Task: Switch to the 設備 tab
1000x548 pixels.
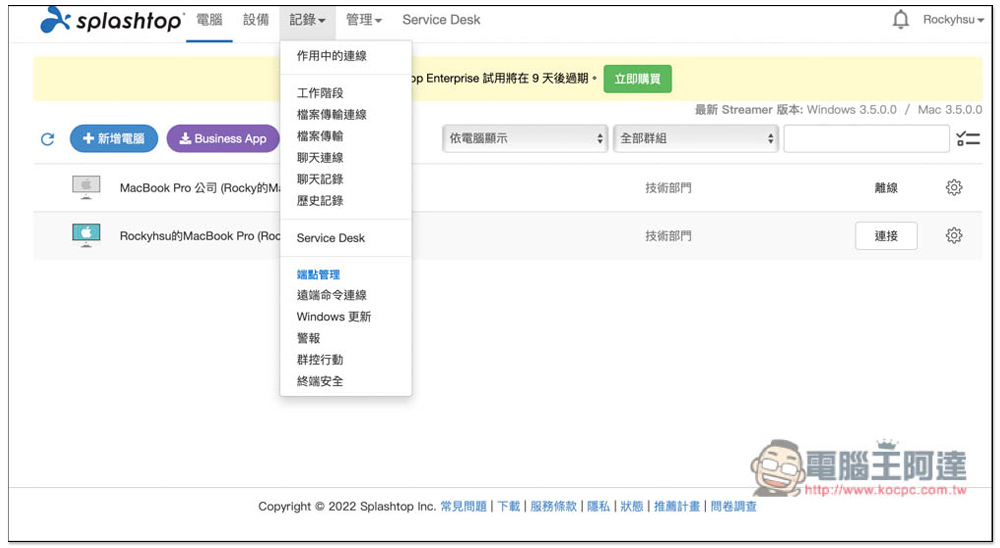Action: (256, 20)
